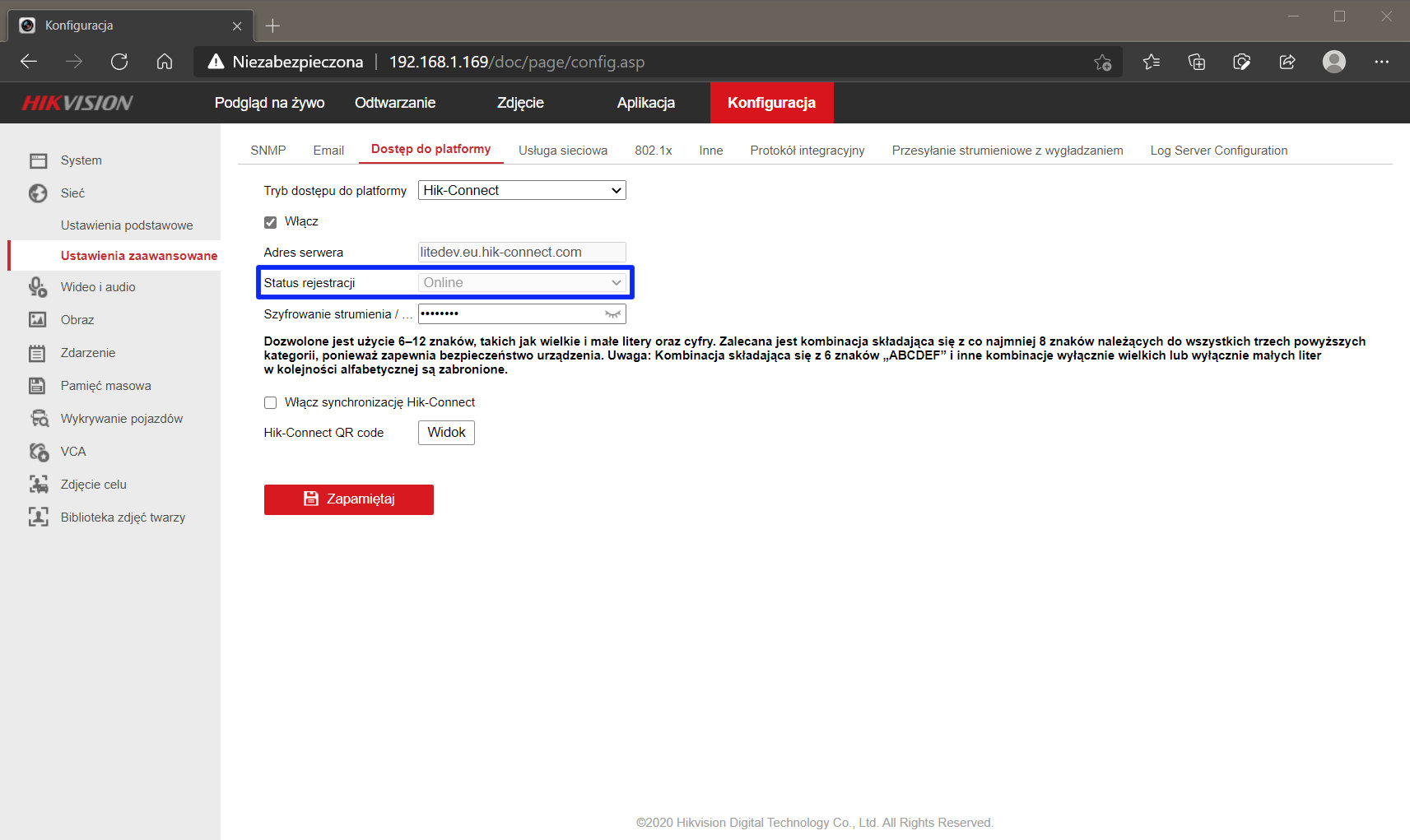The width and height of the screenshot is (1410, 840).
Task: Open the Usługa sieciowa tab
Action: (x=563, y=151)
